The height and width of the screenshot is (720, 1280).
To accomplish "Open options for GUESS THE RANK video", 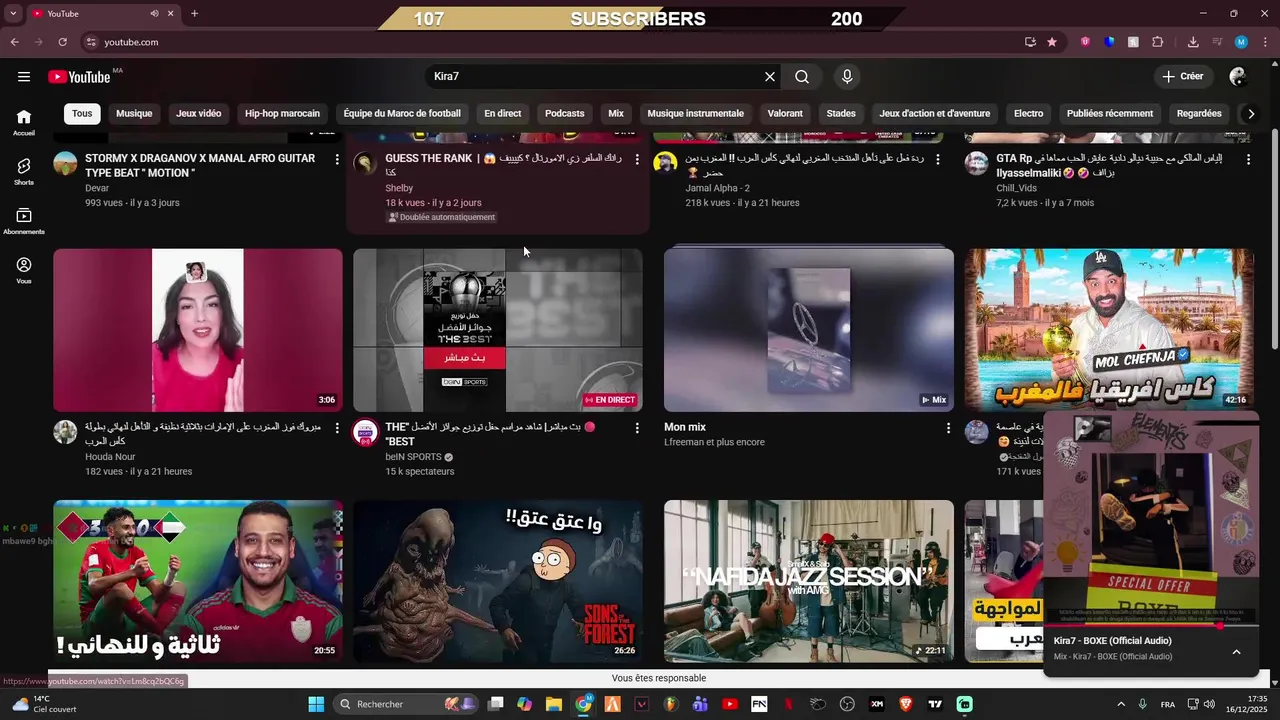I will coord(637,159).
